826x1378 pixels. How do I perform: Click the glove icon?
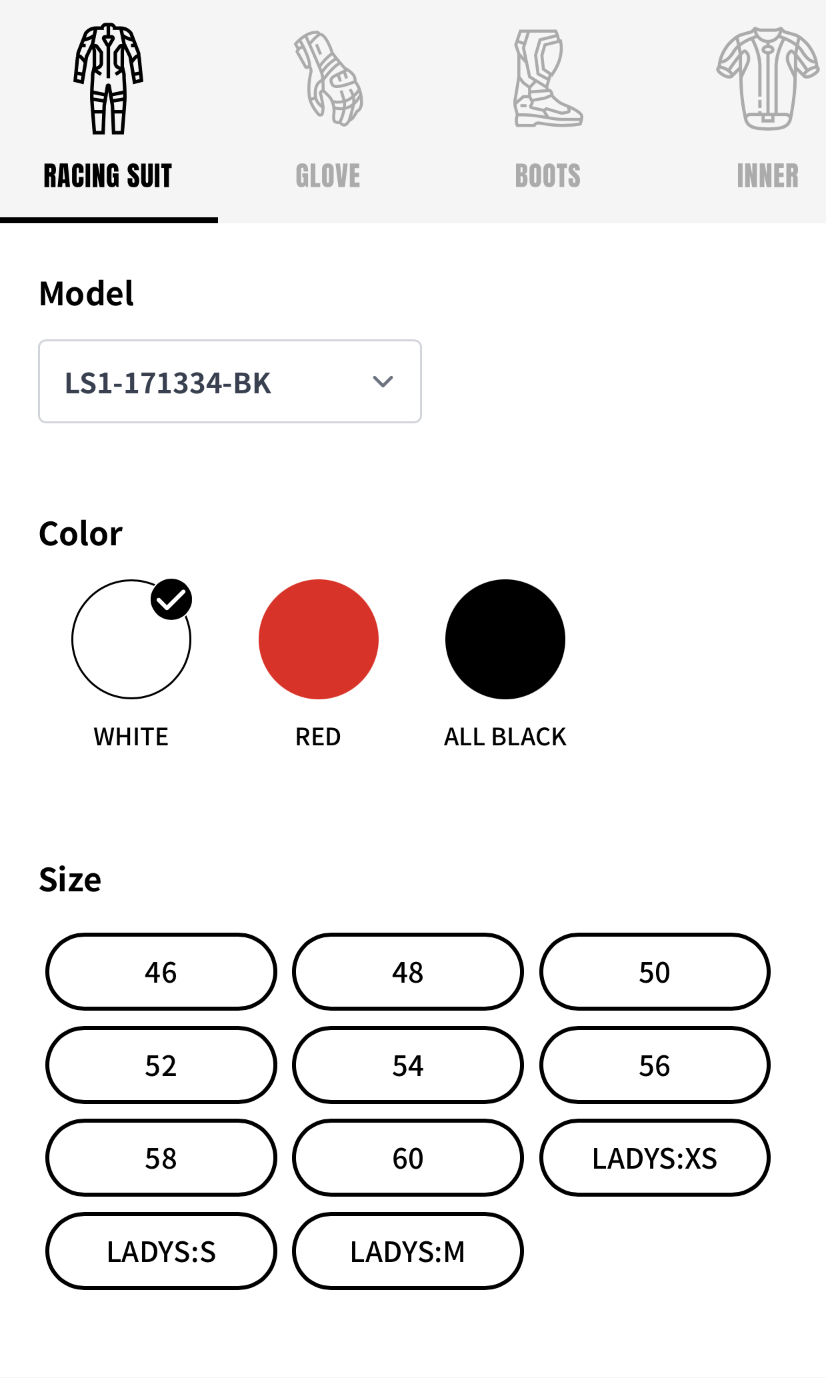[x=328, y=80]
